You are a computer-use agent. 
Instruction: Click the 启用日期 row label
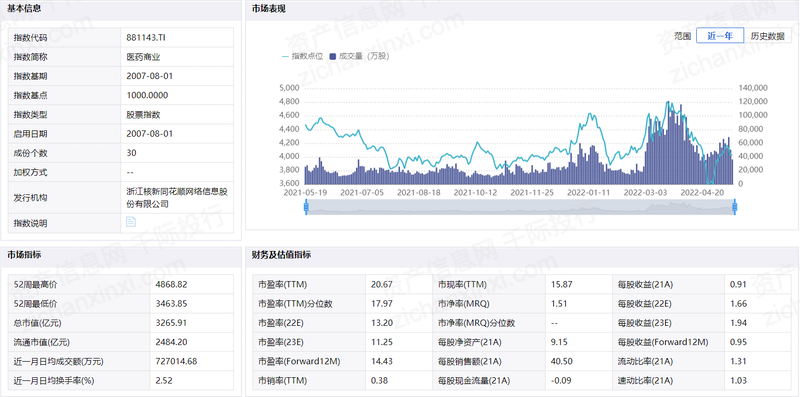(x=31, y=134)
